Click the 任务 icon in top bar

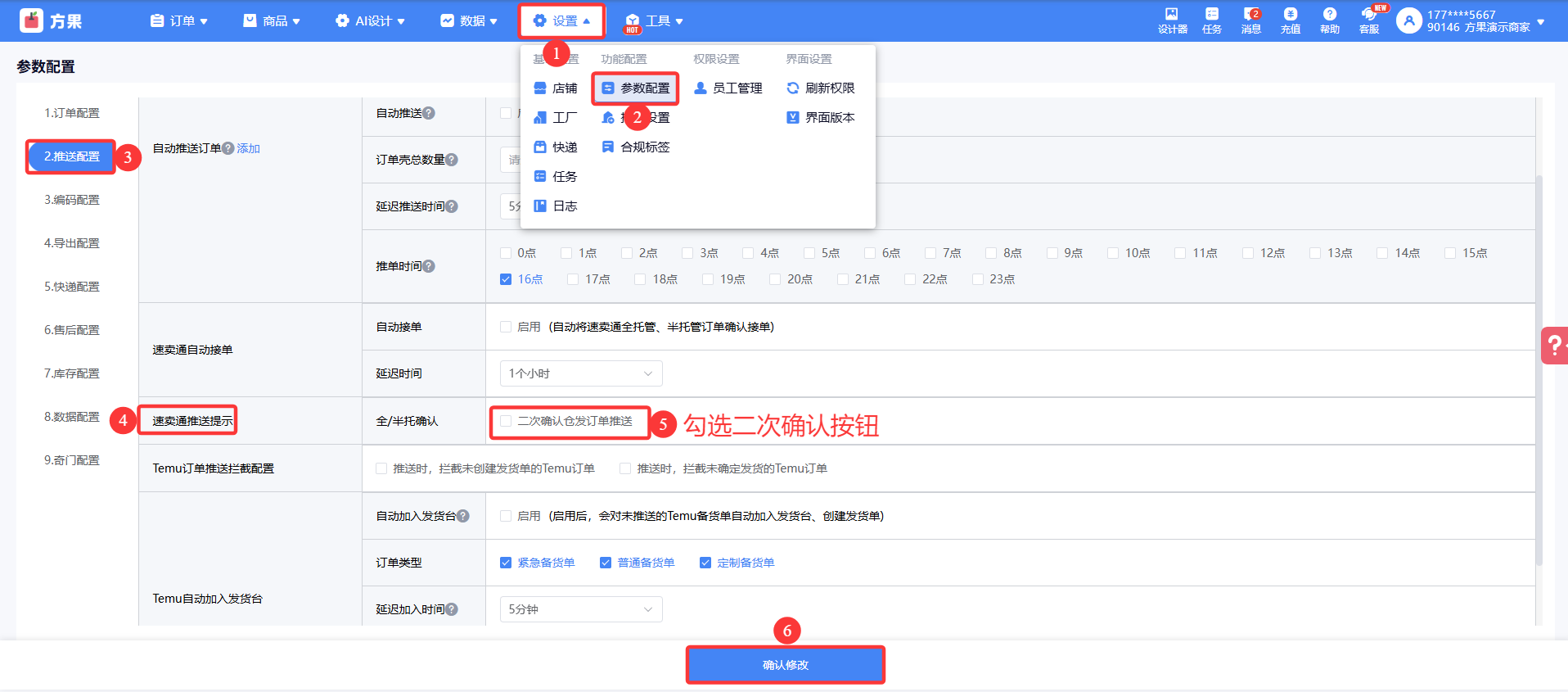pyautogui.click(x=1211, y=20)
